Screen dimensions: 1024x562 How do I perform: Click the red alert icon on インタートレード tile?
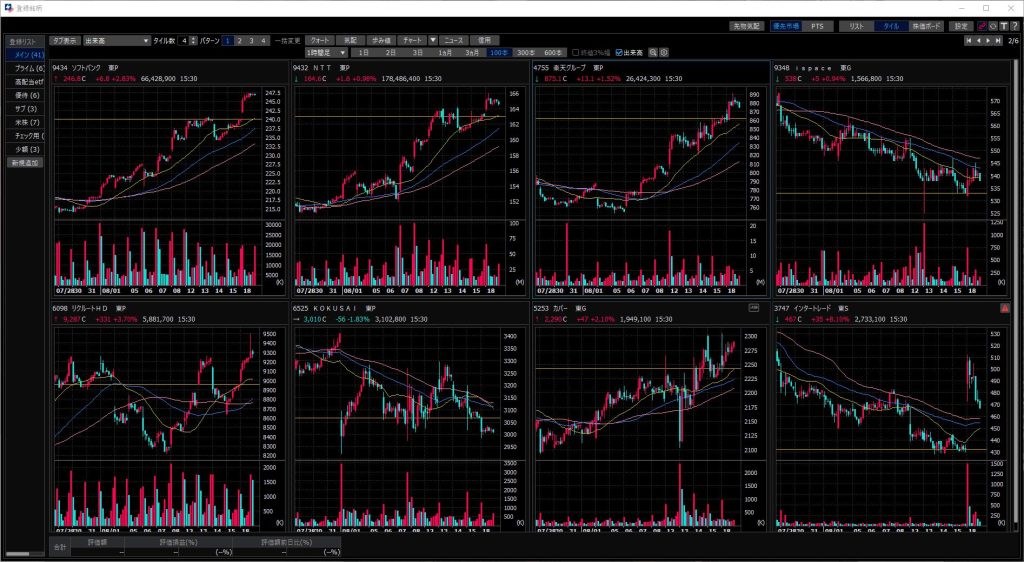click(x=1004, y=309)
